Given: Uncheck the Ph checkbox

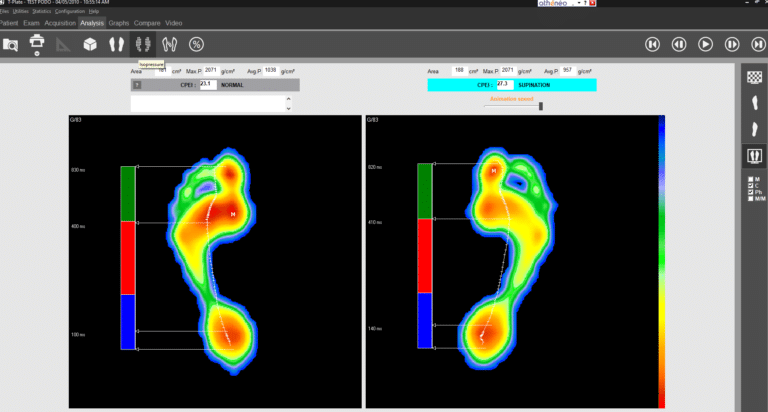Looking at the screenshot, I should [750, 192].
